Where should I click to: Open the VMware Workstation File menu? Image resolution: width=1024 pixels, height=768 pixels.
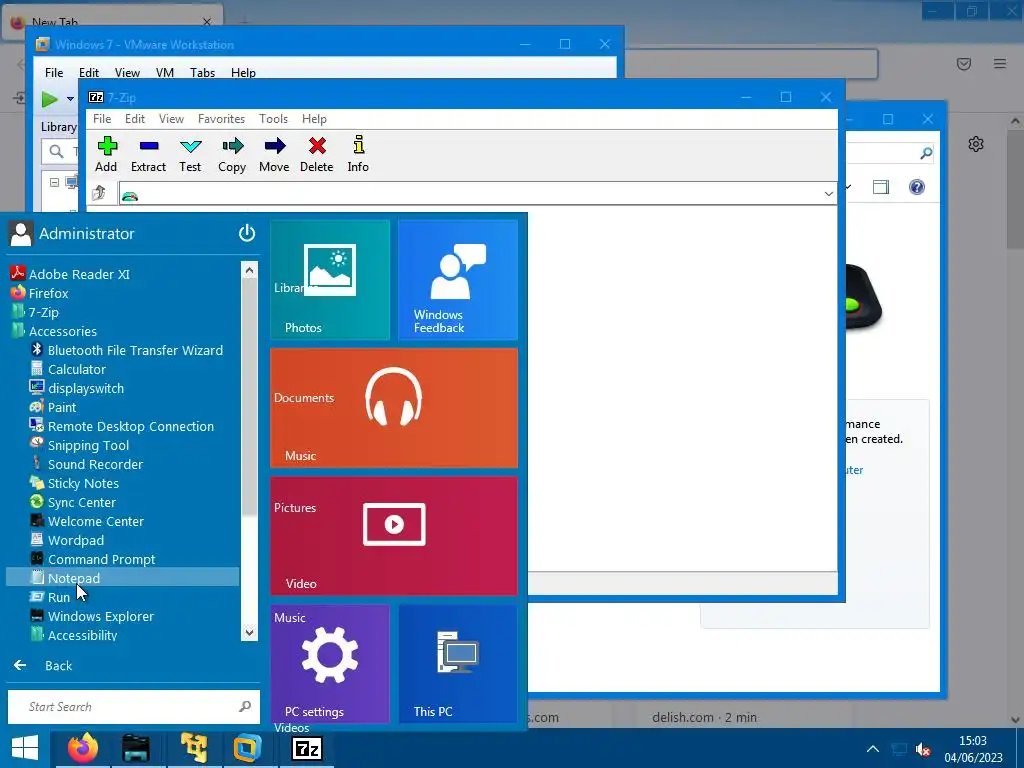tap(54, 72)
